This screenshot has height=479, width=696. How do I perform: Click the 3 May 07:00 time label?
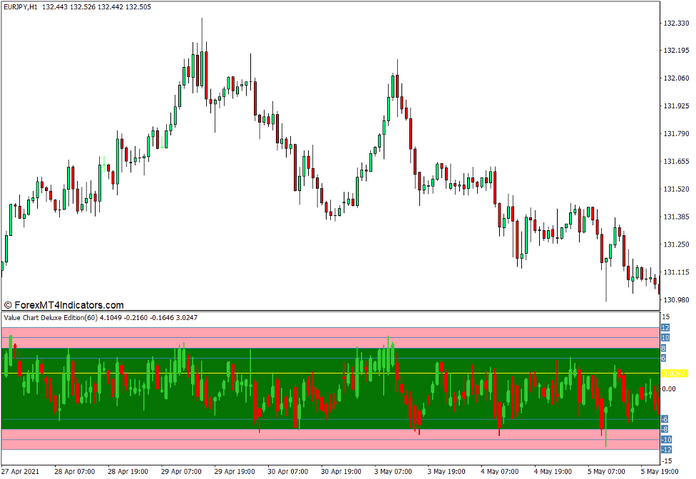point(393,471)
